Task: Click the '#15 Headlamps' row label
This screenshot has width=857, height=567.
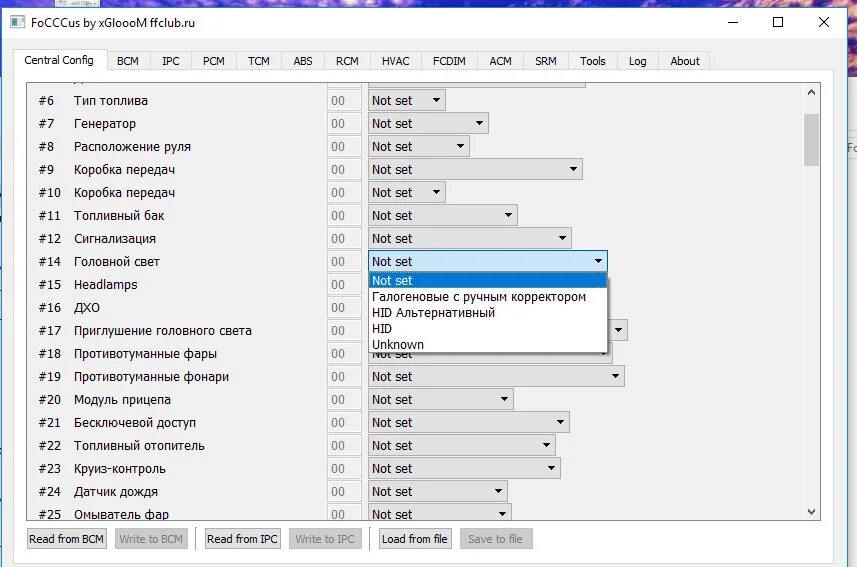Action: (x=88, y=285)
